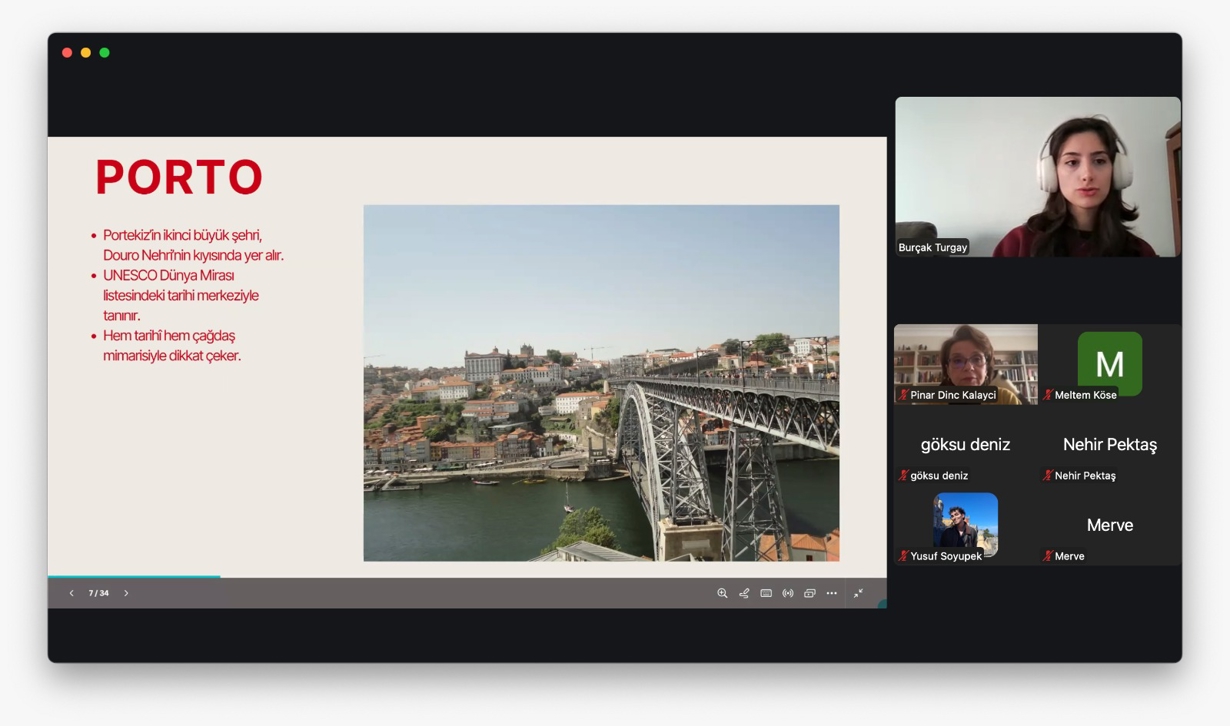Click the green macOS fullscreen window button

click(x=104, y=53)
